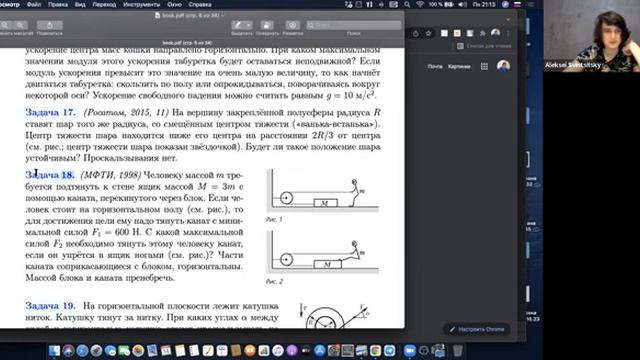Open the Картинки link in Chrome
This screenshot has width=640, height=360.
click(x=459, y=66)
